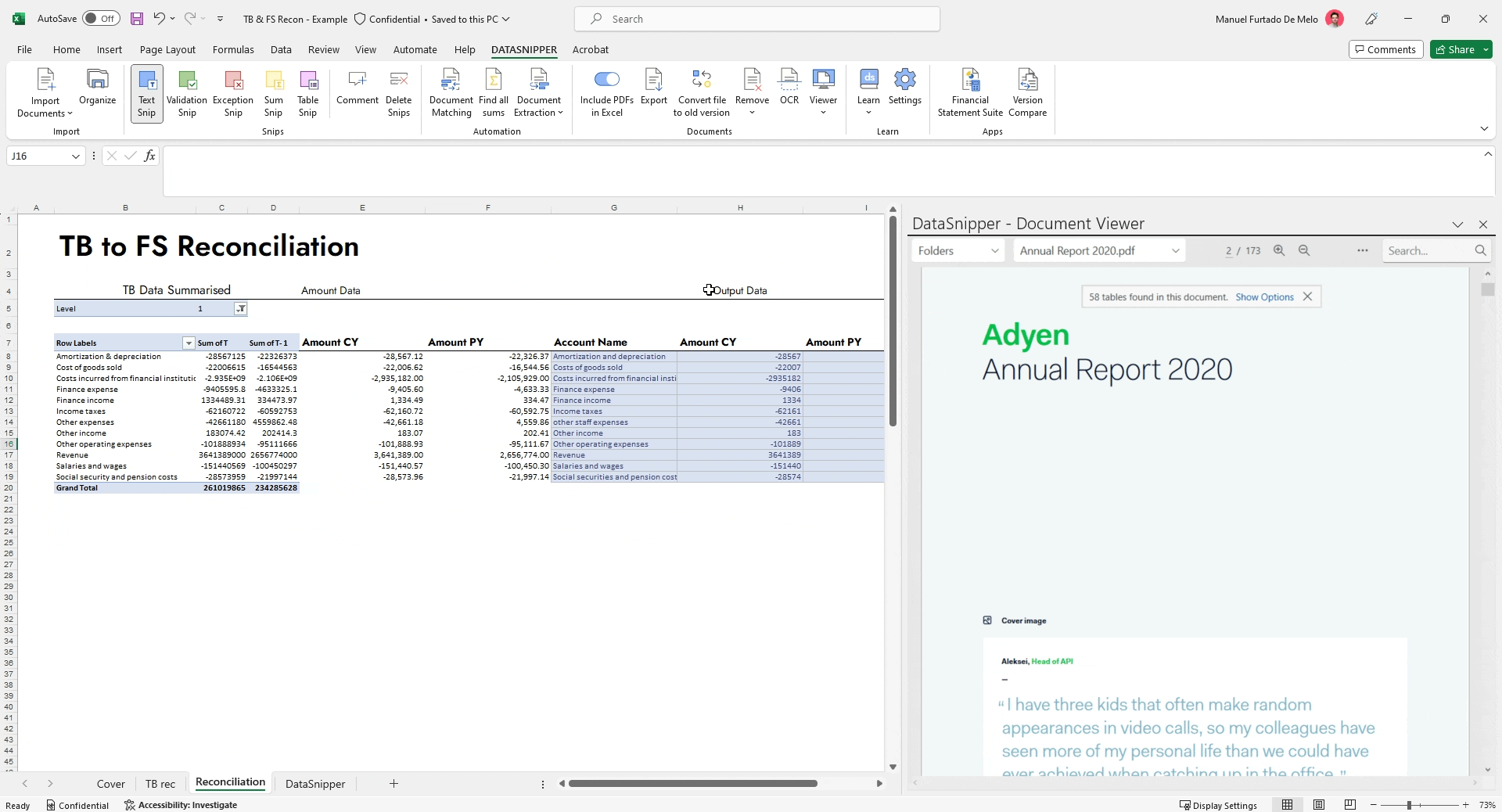Switch to the DATASNIPPER ribbon tab

click(x=523, y=49)
